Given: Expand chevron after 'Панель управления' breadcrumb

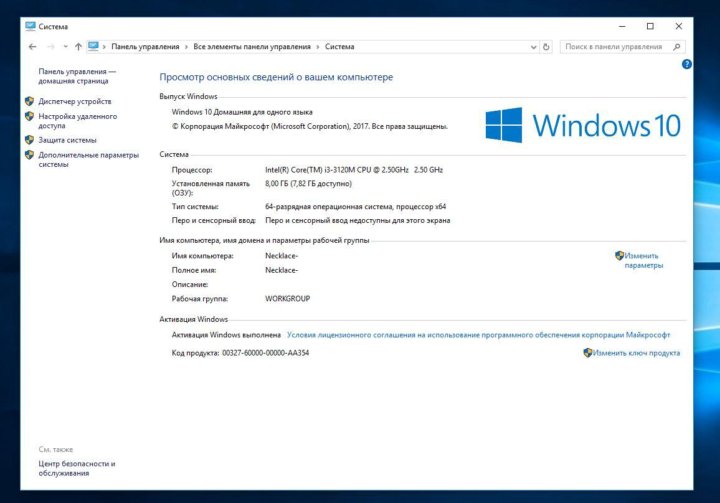Looking at the screenshot, I should point(186,47).
